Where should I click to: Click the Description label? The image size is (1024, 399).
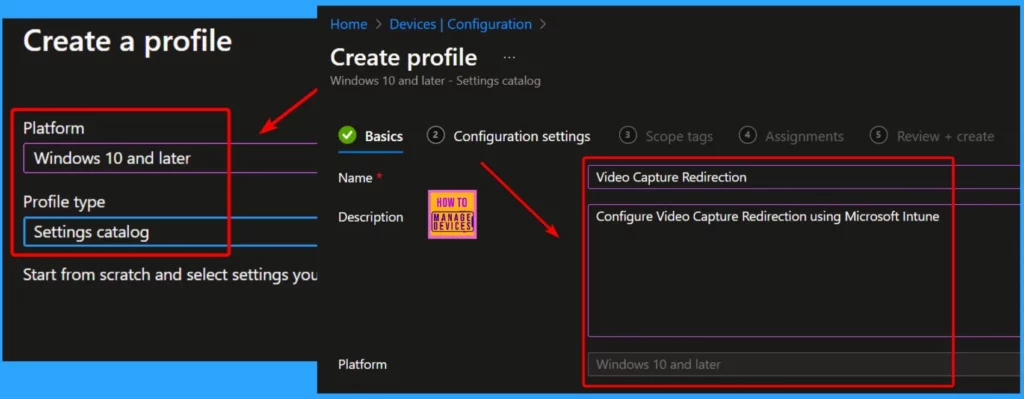coord(370,217)
